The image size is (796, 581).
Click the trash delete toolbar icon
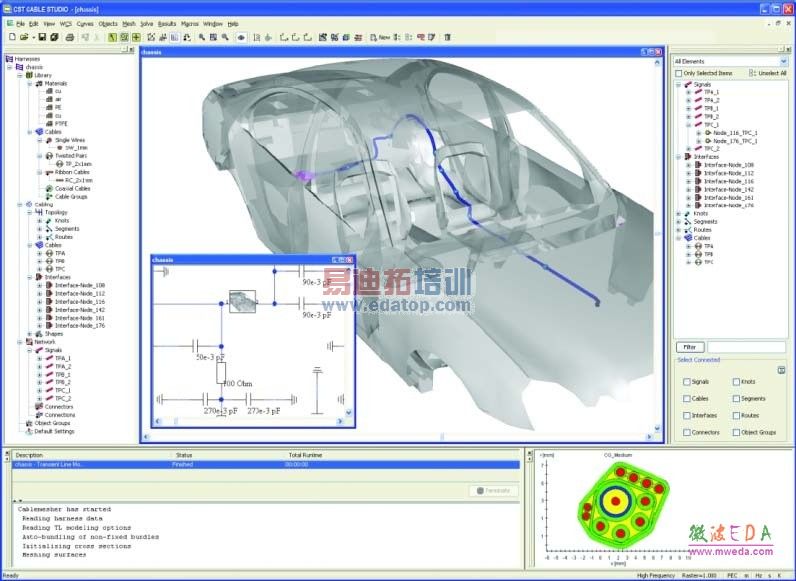coord(447,37)
